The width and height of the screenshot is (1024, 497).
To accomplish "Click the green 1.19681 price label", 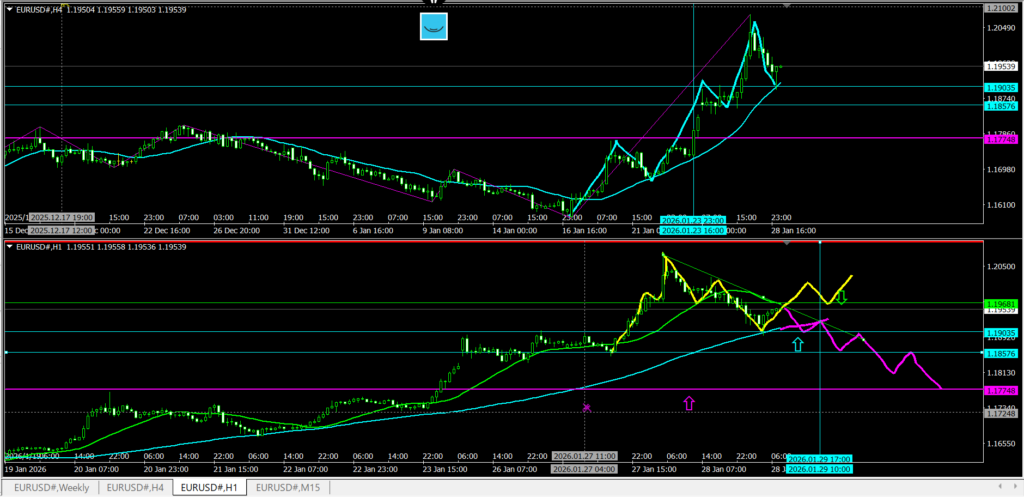I will [1000, 303].
